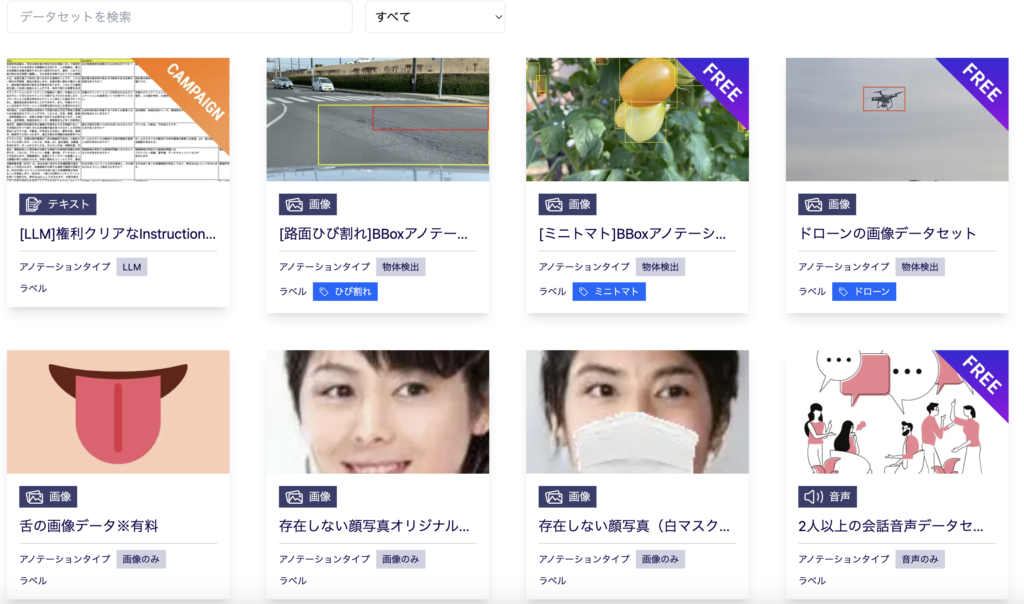1024x604 pixels.
Task: Click the 画像 badge on the drone card
Action: tap(827, 204)
